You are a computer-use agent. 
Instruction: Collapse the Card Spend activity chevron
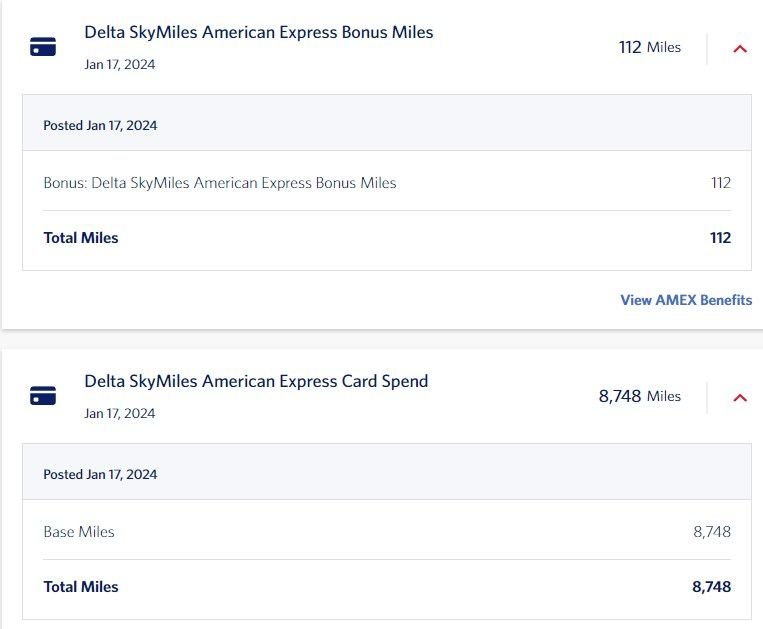[x=740, y=397]
